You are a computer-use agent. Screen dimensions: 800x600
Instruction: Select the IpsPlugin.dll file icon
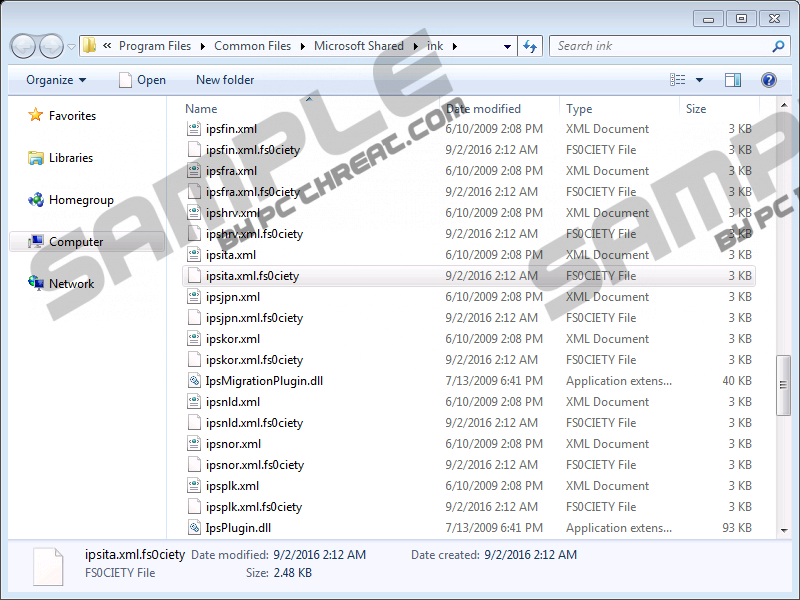click(x=196, y=528)
